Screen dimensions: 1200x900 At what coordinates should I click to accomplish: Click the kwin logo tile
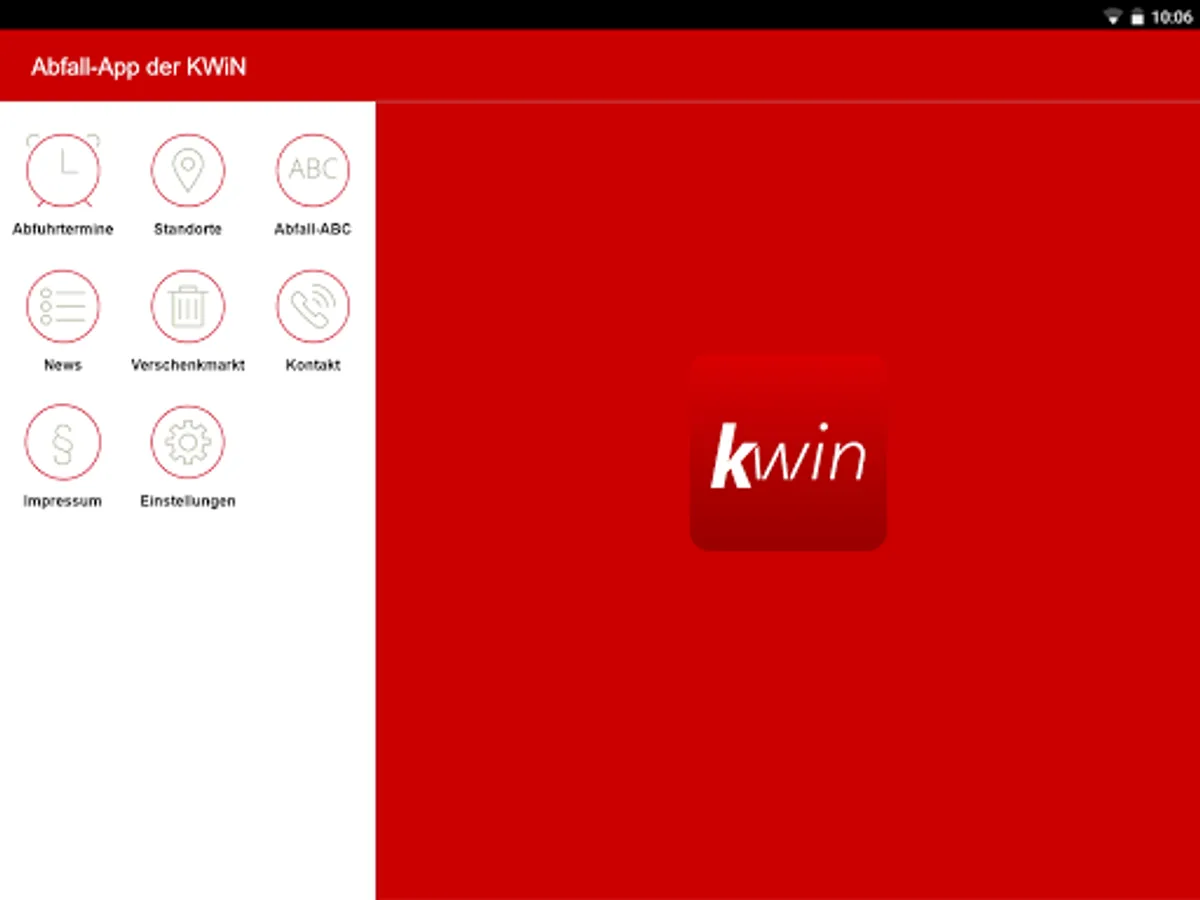coord(788,452)
